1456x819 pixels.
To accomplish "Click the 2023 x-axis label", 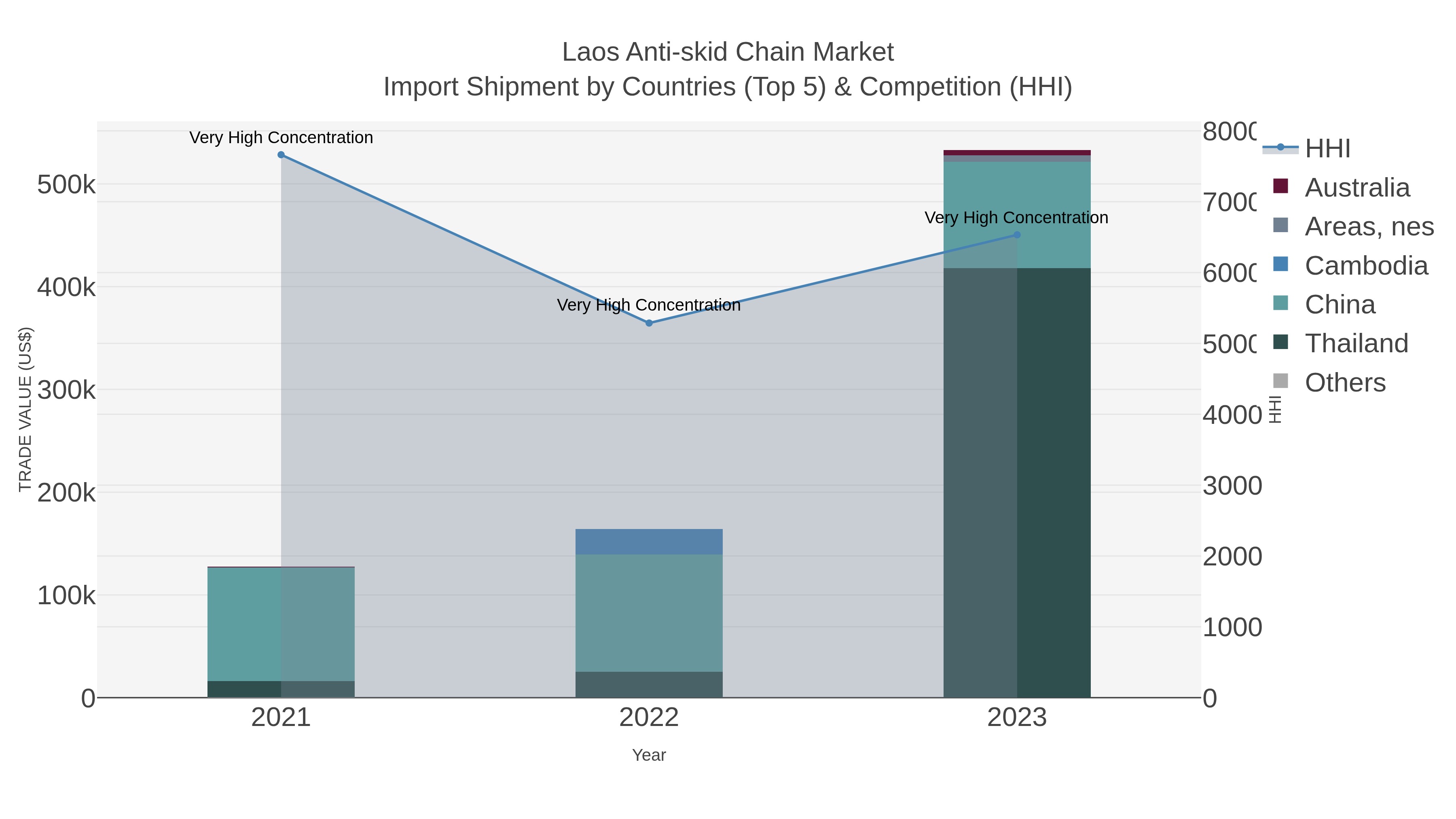I will [x=1017, y=718].
